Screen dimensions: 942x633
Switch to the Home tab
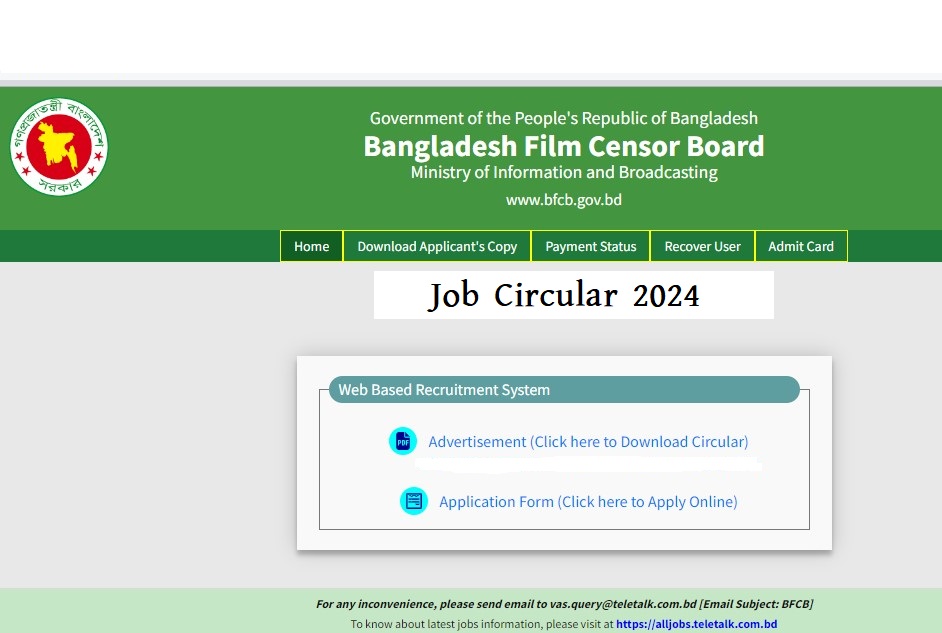pyautogui.click(x=311, y=246)
